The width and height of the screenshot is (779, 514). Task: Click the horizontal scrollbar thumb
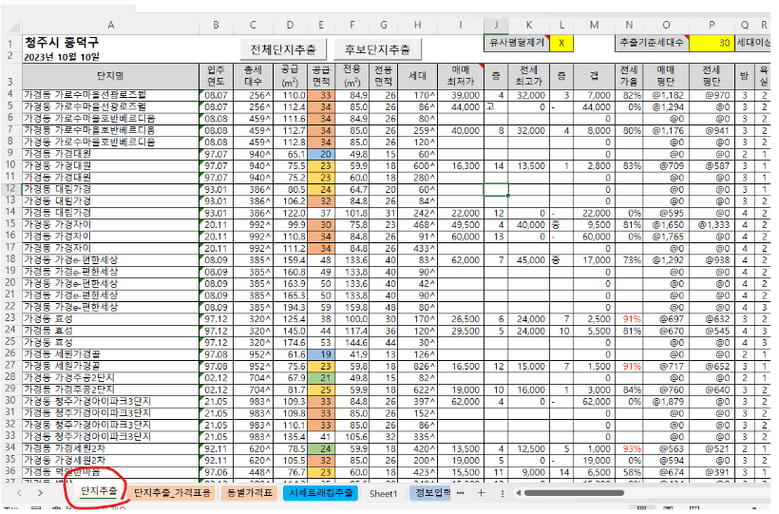click(x=574, y=493)
